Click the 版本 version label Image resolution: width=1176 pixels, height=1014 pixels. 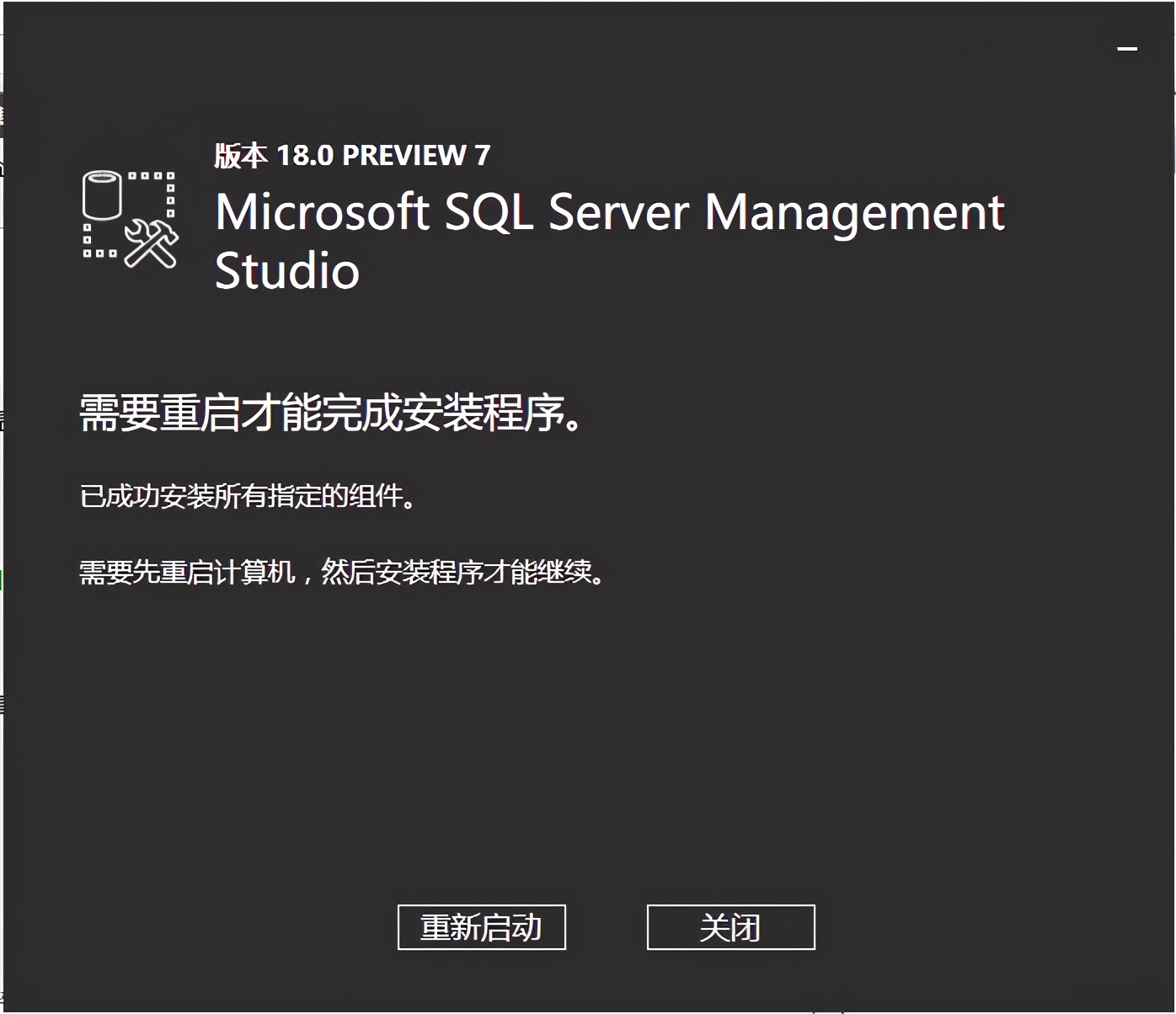click(x=240, y=156)
